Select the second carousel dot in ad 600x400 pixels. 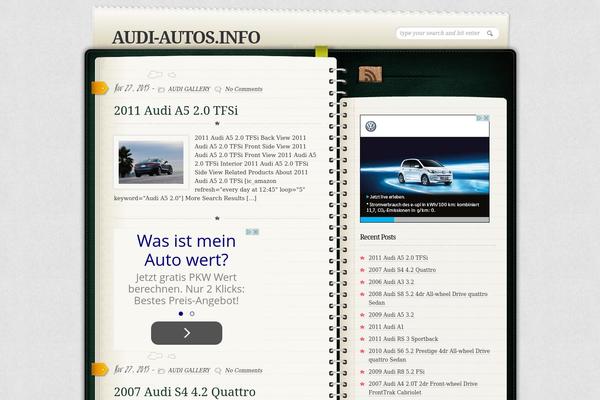coord(192,313)
